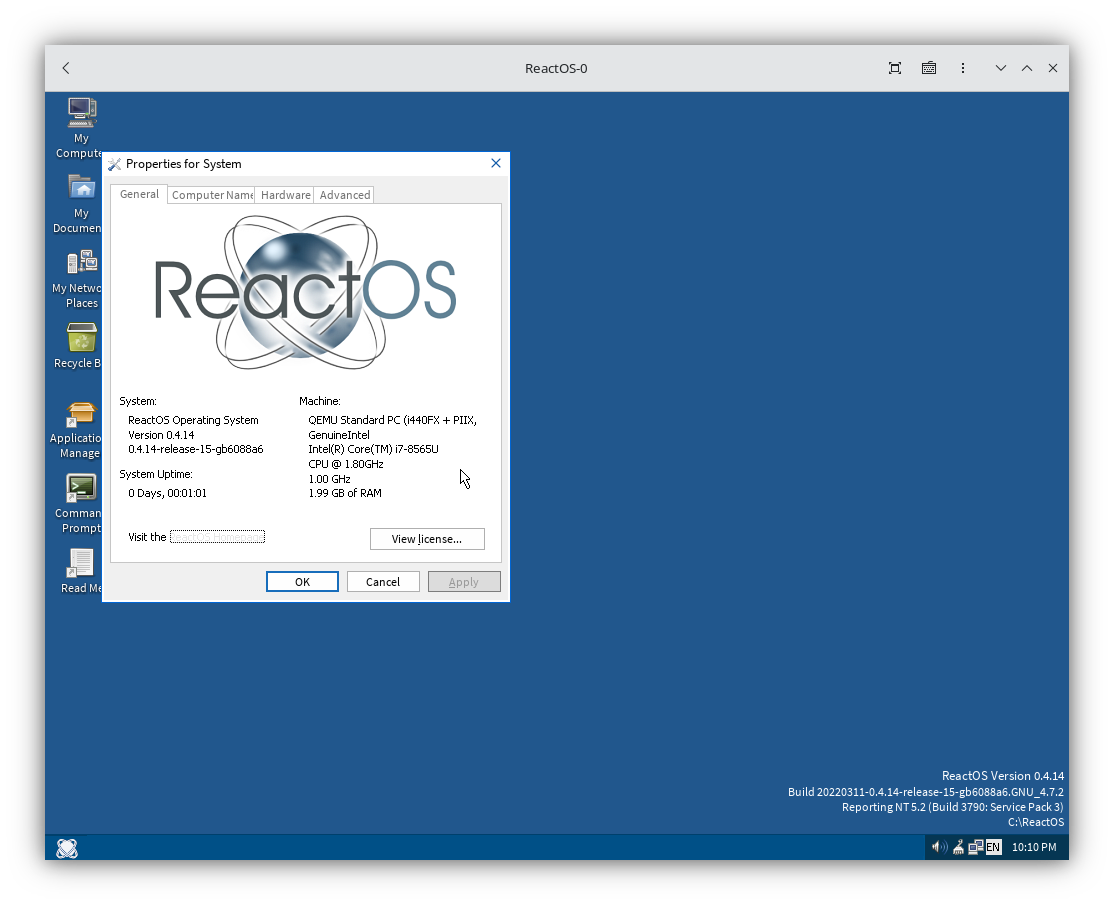Click the 'ReactOS Version 0.4.14' desktop text
Screen dimensions: 1114x905
(1002, 776)
